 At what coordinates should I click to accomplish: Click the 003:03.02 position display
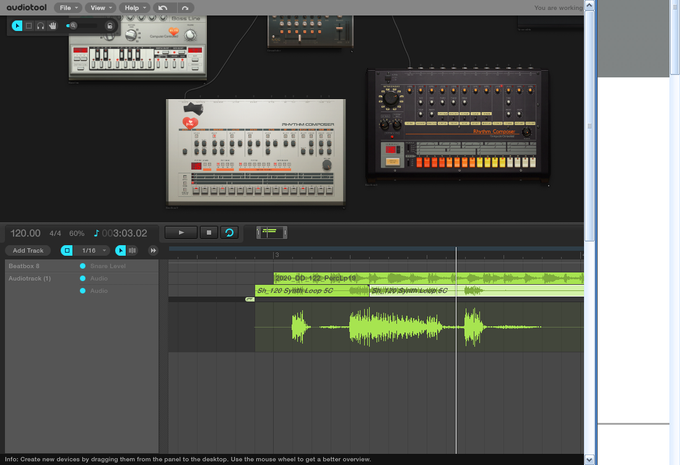click(x=124, y=233)
